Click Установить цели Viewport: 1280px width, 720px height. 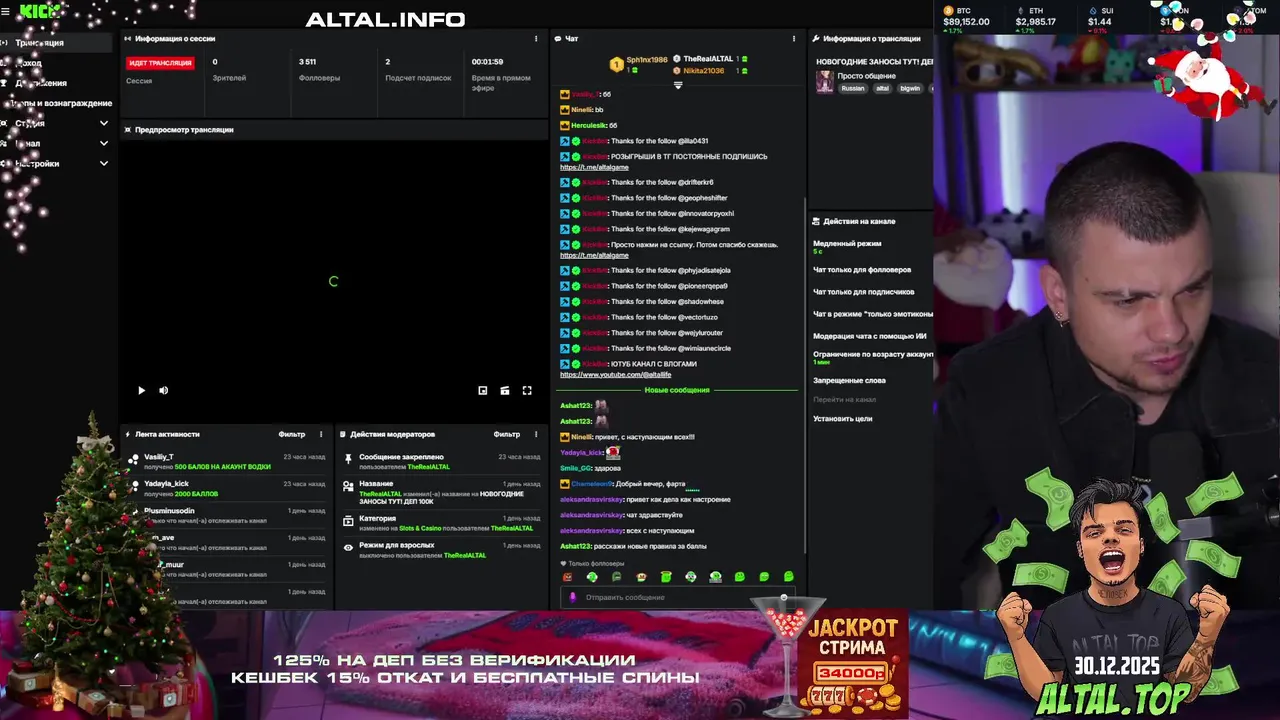pyautogui.click(x=843, y=419)
